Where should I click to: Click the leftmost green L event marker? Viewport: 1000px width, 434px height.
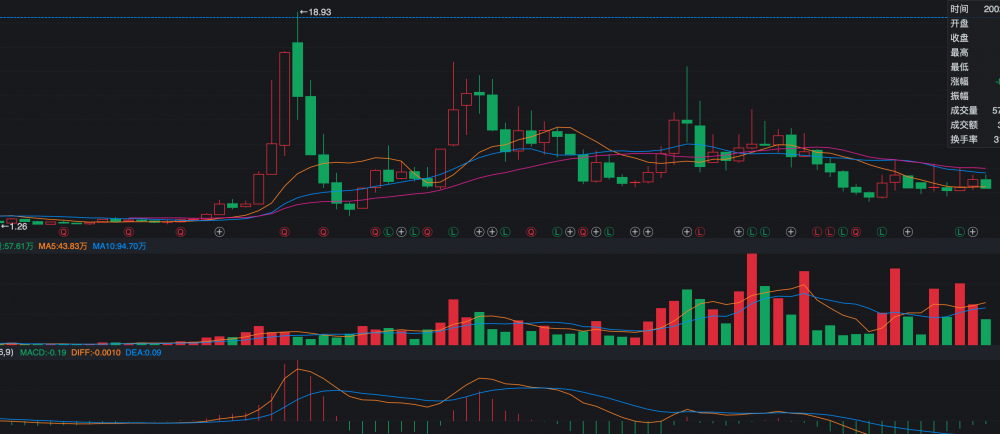(388, 232)
